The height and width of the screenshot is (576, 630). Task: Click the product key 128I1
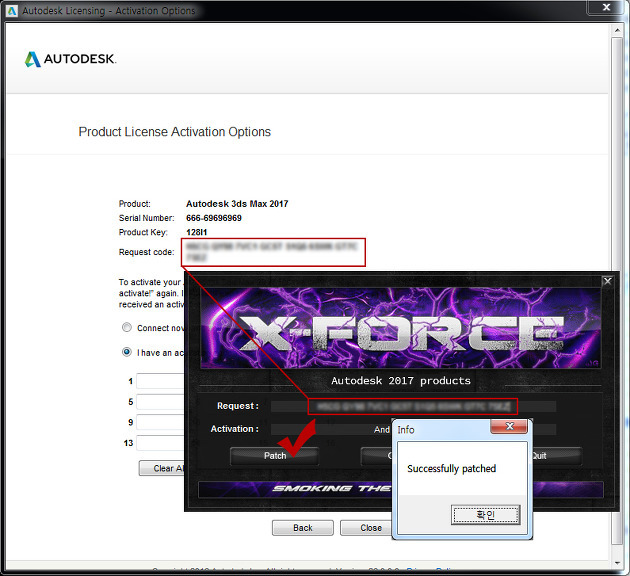[x=196, y=232]
